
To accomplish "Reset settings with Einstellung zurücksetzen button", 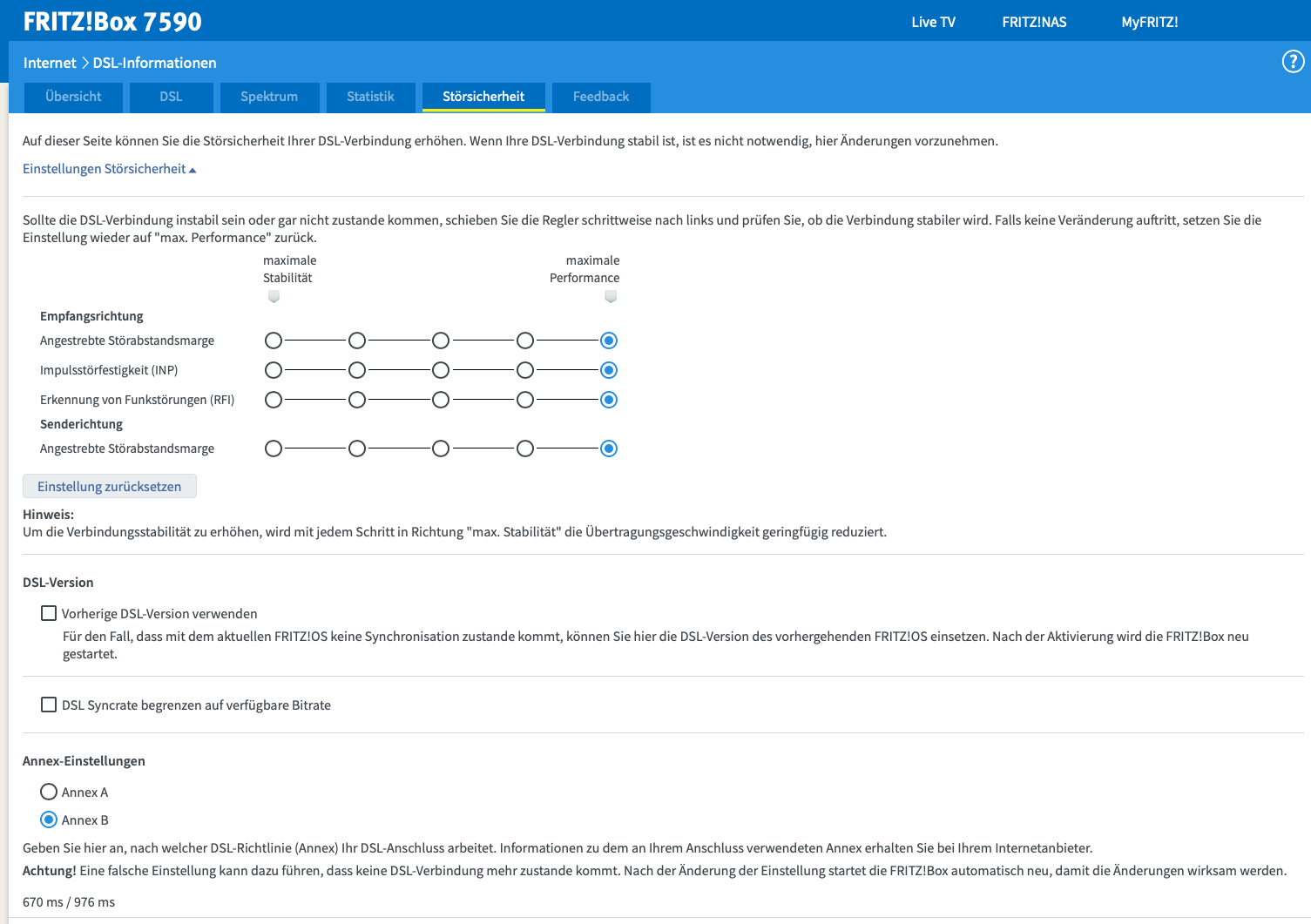I will 110,486.
